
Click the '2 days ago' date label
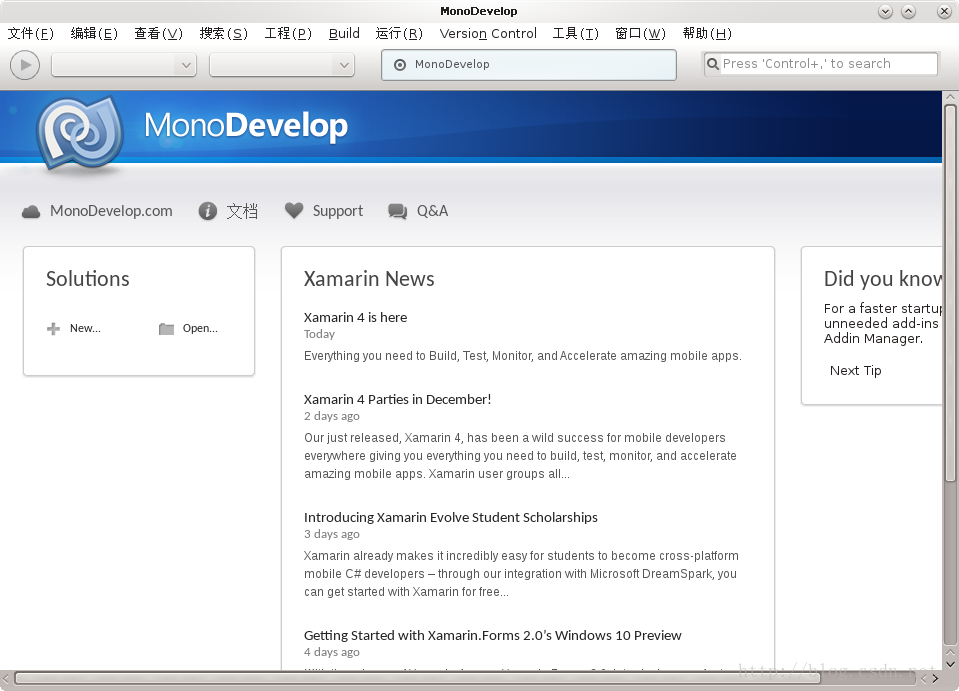click(331, 416)
